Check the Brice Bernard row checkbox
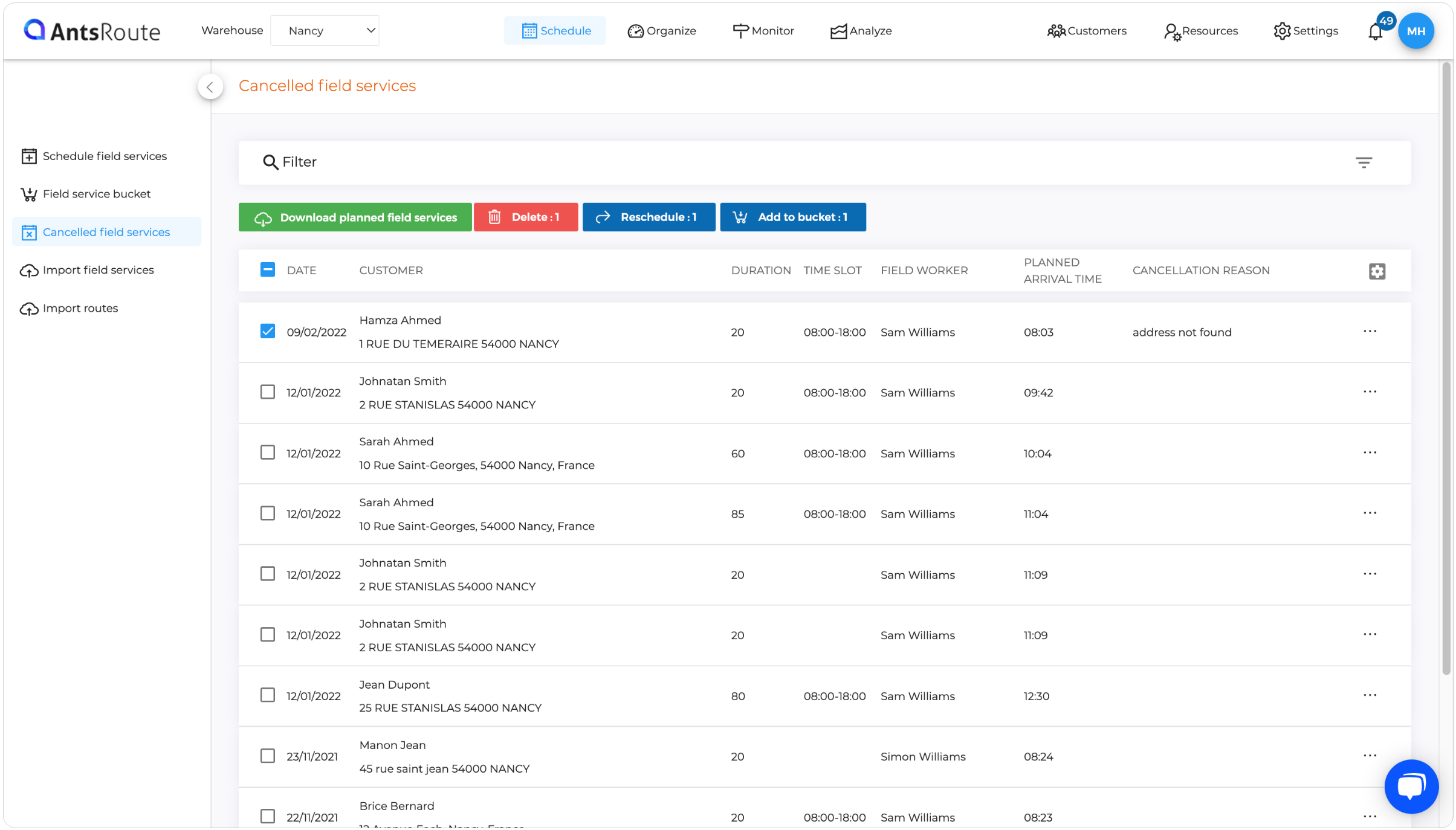The image size is (1456, 830). [268, 817]
